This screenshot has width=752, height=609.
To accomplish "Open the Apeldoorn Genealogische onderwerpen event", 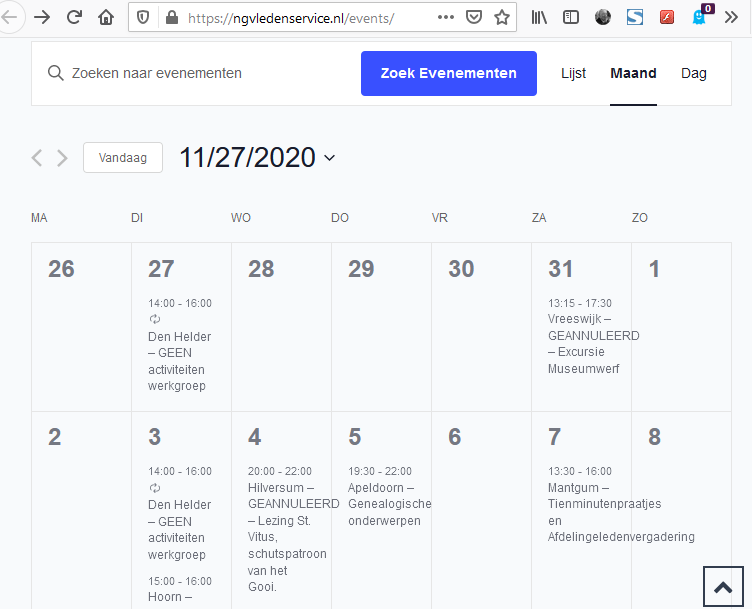I will [x=389, y=504].
